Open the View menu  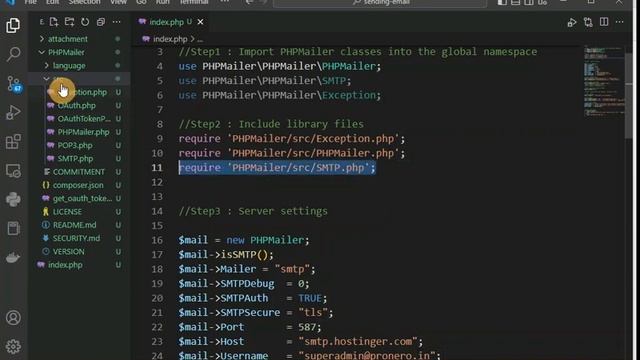tap(118, 2)
